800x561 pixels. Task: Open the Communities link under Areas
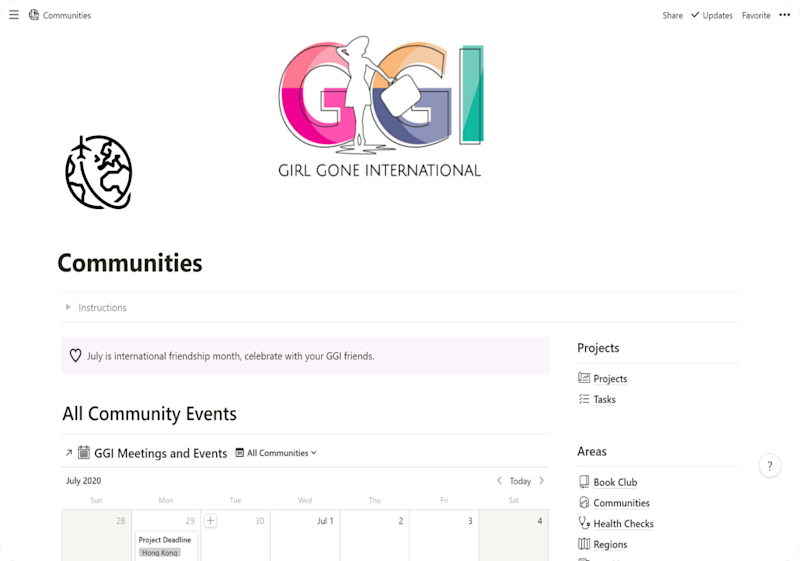click(621, 503)
